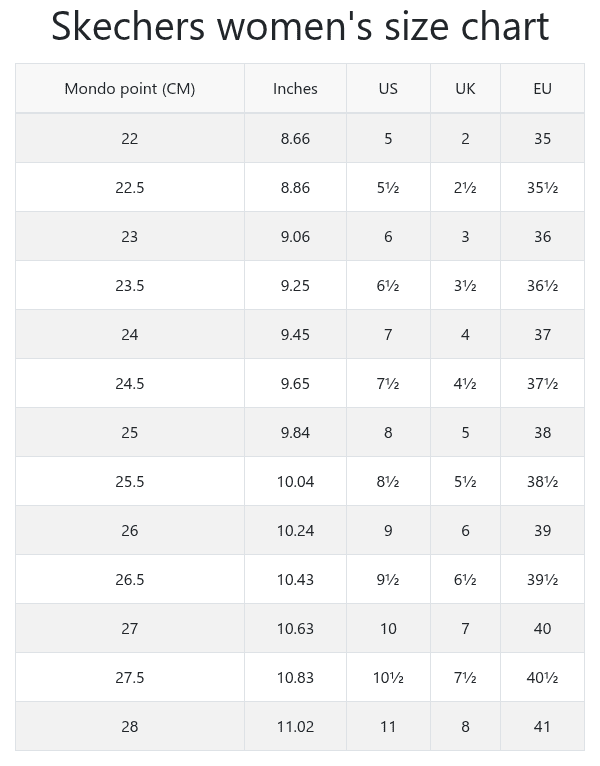Select EU size 41 cell

coord(542,726)
